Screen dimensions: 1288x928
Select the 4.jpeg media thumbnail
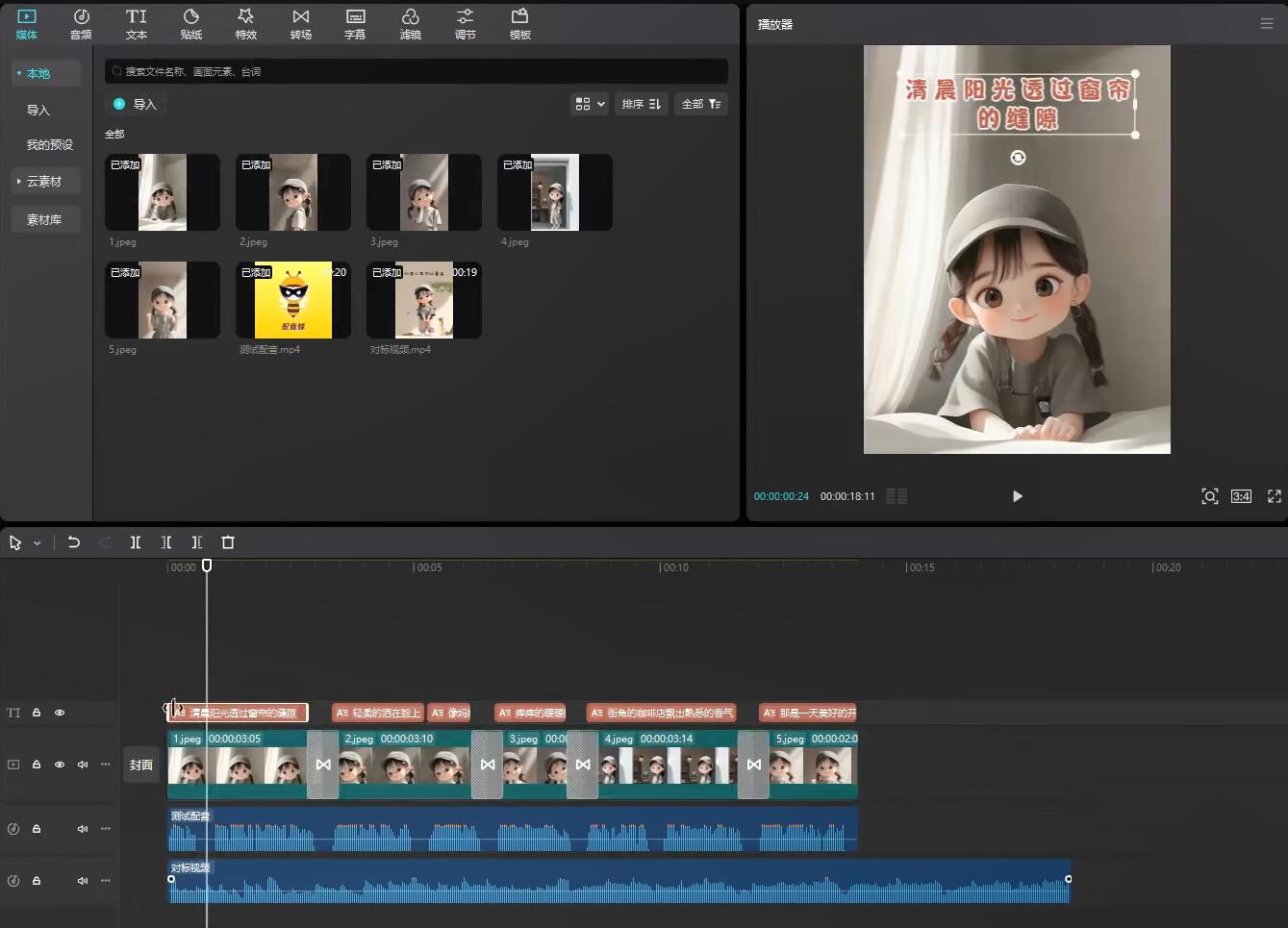(x=555, y=192)
